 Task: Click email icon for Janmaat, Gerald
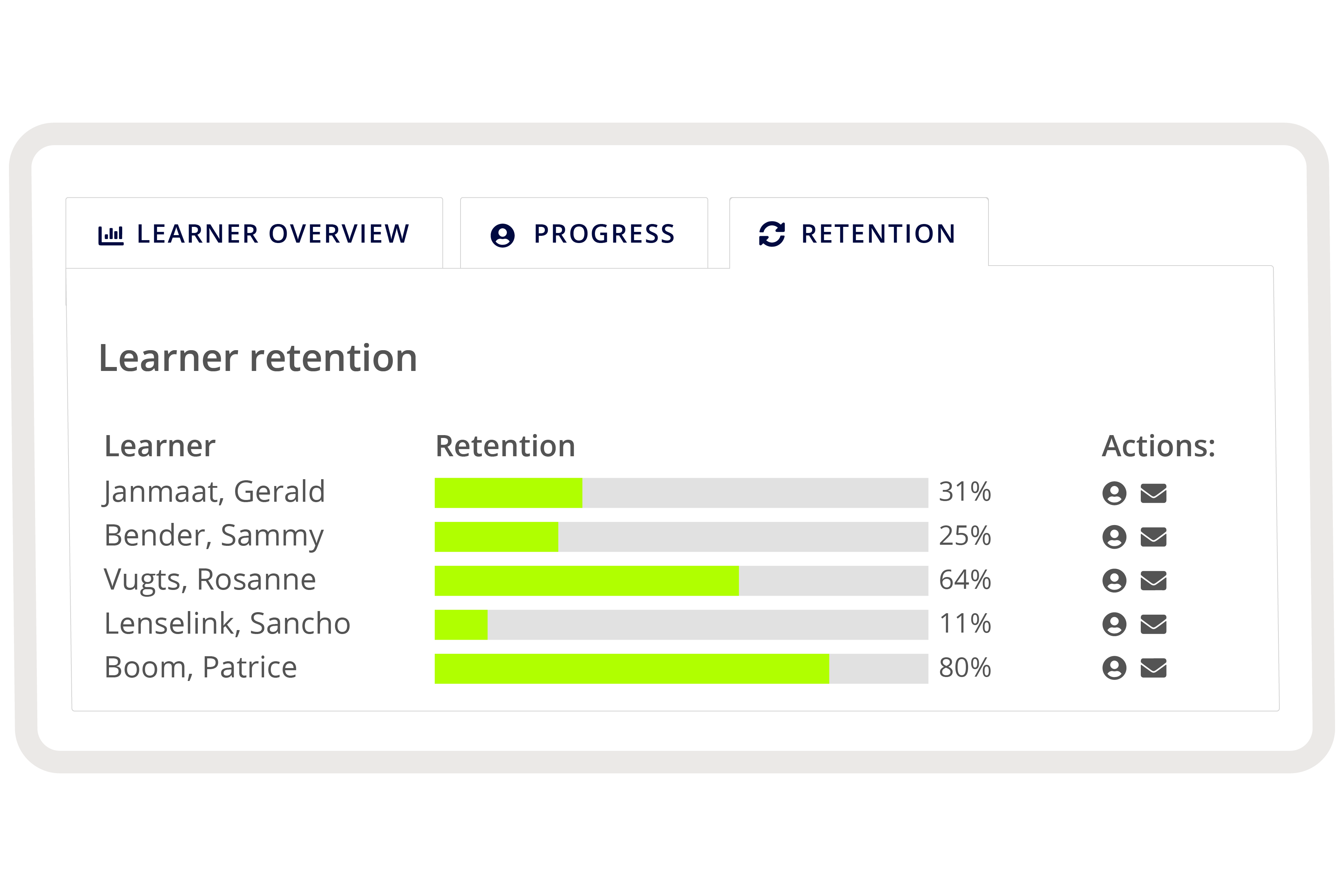tap(1153, 493)
